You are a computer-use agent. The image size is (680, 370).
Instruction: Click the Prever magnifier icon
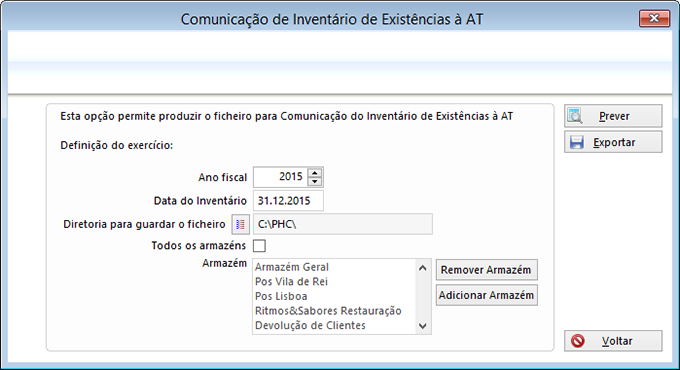[x=575, y=116]
